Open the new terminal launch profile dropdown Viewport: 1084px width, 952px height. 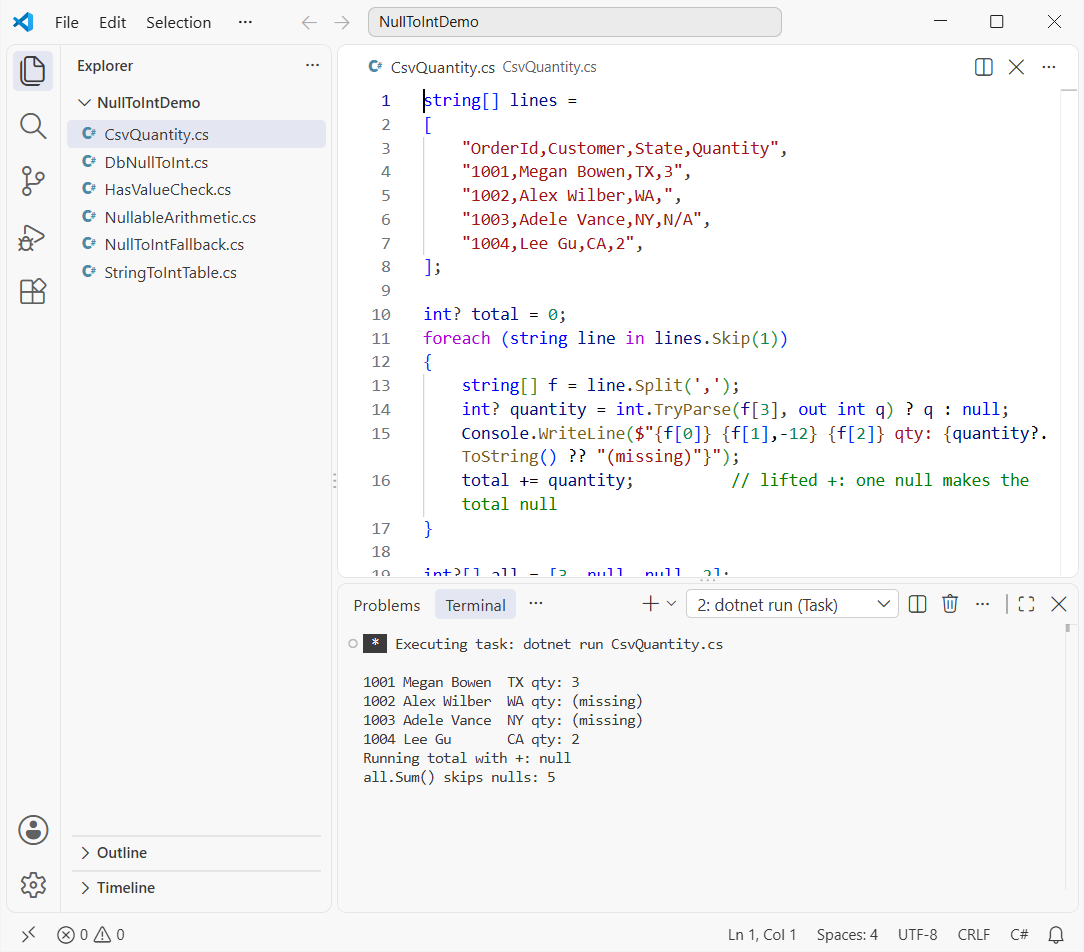pos(671,604)
